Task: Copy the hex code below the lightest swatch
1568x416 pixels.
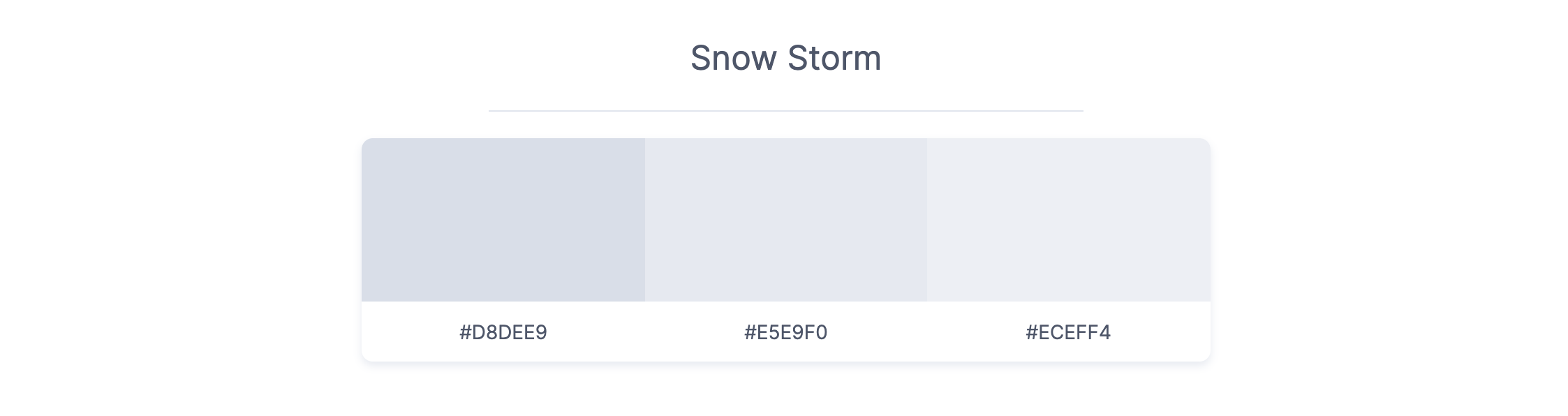Action: click(1067, 332)
